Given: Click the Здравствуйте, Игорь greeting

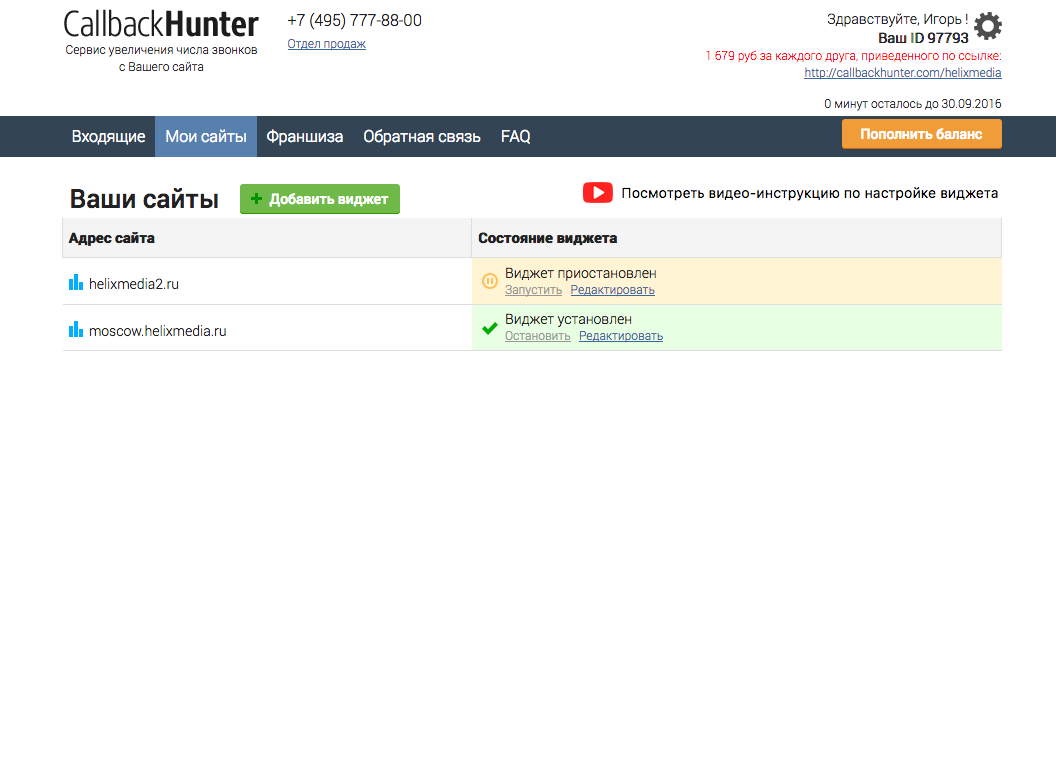Looking at the screenshot, I should pyautogui.click(x=898, y=20).
